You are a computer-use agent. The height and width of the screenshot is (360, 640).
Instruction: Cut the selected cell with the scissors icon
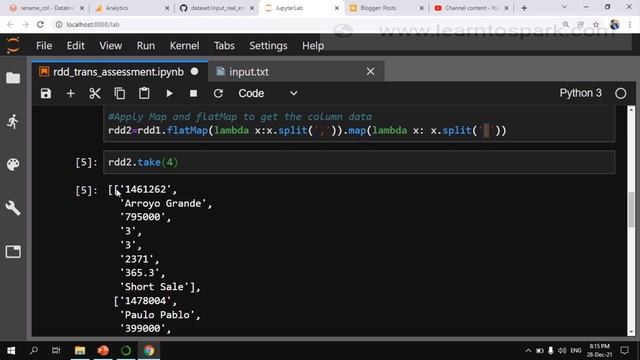[x=95, y=93]
